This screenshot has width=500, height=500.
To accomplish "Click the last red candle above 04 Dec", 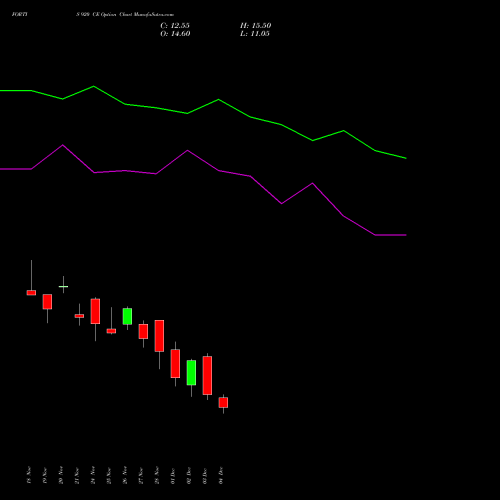I will tap(223, 402).
